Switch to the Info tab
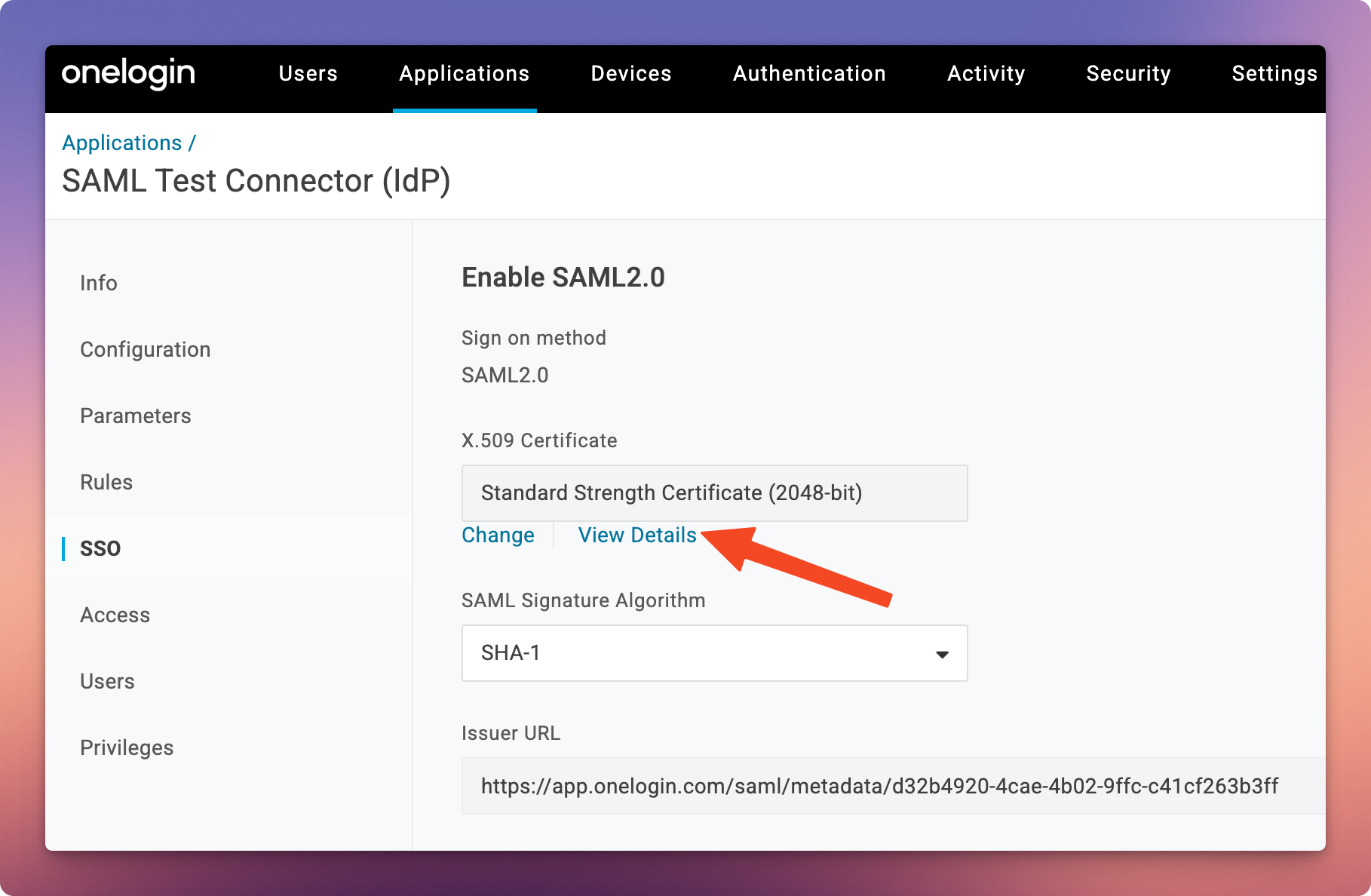The image size is (1371, 896). click(x=99, y=283)
